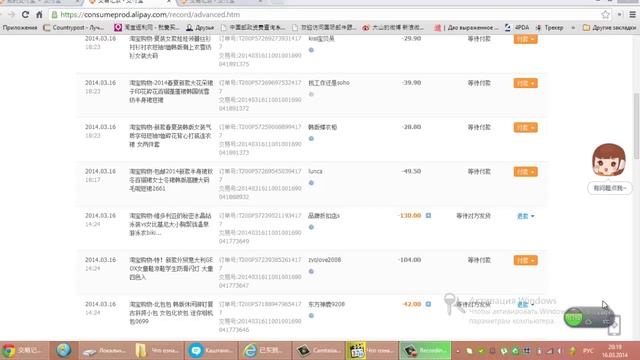Image resolution: width=640 pixels, height=360 pixels.
Task: Pay the -49.50 lunca order
Action: (525, 172)
